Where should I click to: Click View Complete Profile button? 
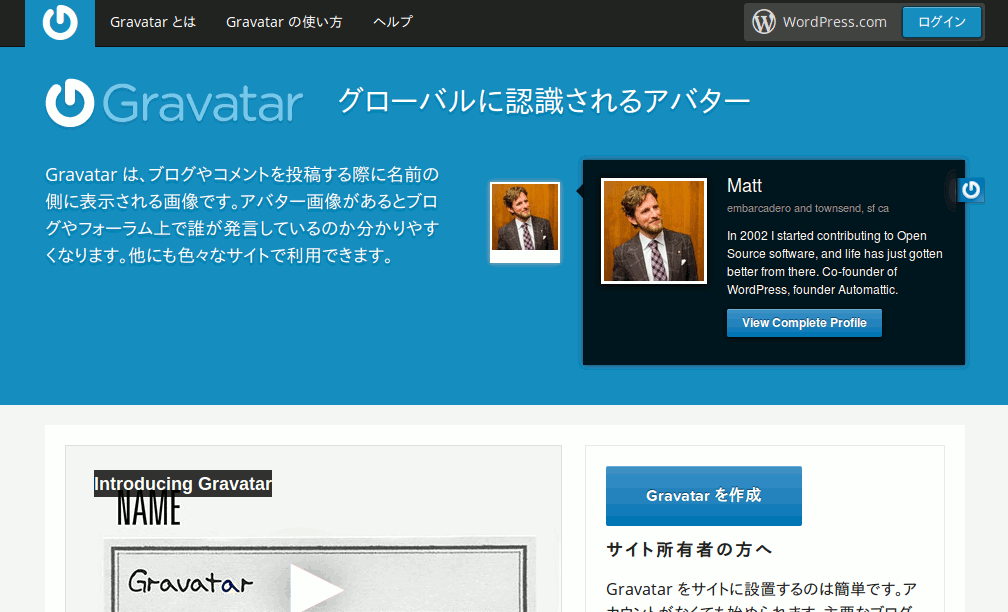click(804, 323)
